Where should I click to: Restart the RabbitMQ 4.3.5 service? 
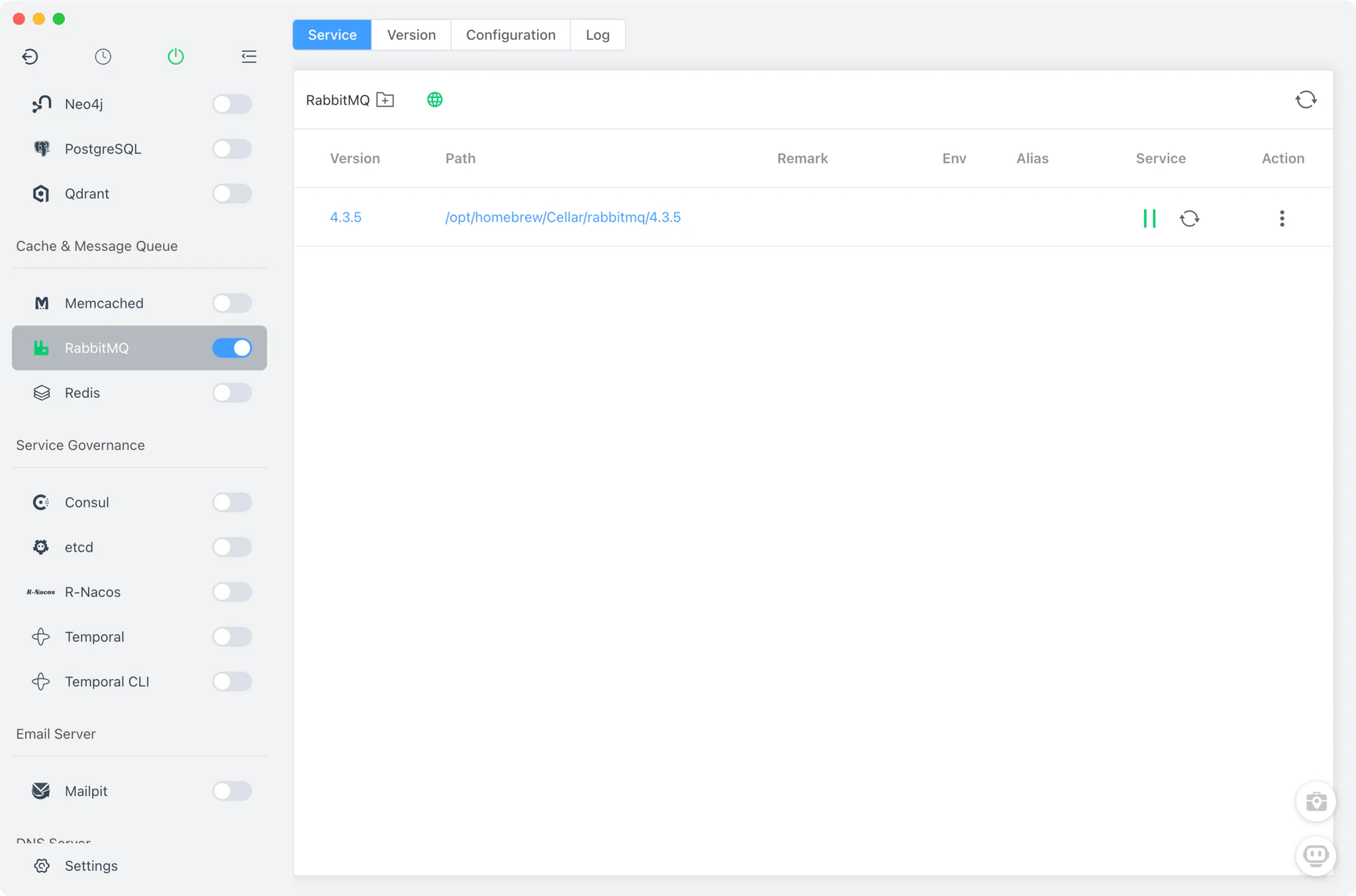[1190, 218]
